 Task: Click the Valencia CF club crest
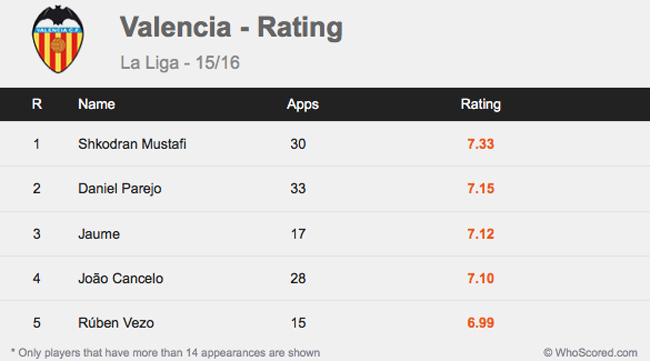coord(58,39)
